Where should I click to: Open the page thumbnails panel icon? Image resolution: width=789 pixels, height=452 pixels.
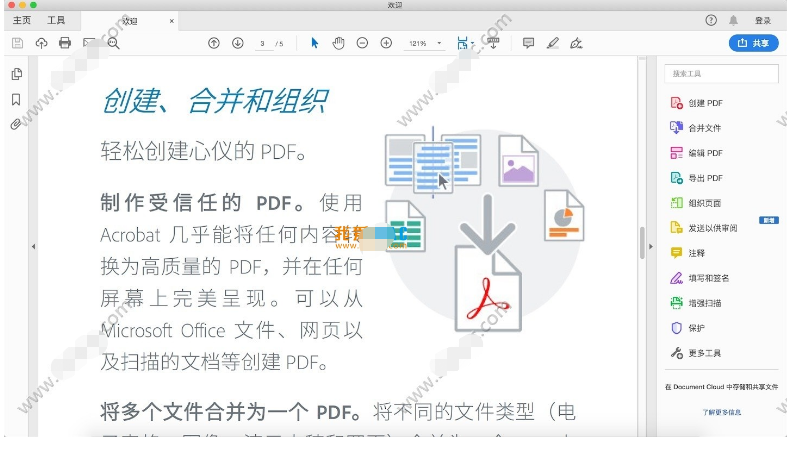17,74
